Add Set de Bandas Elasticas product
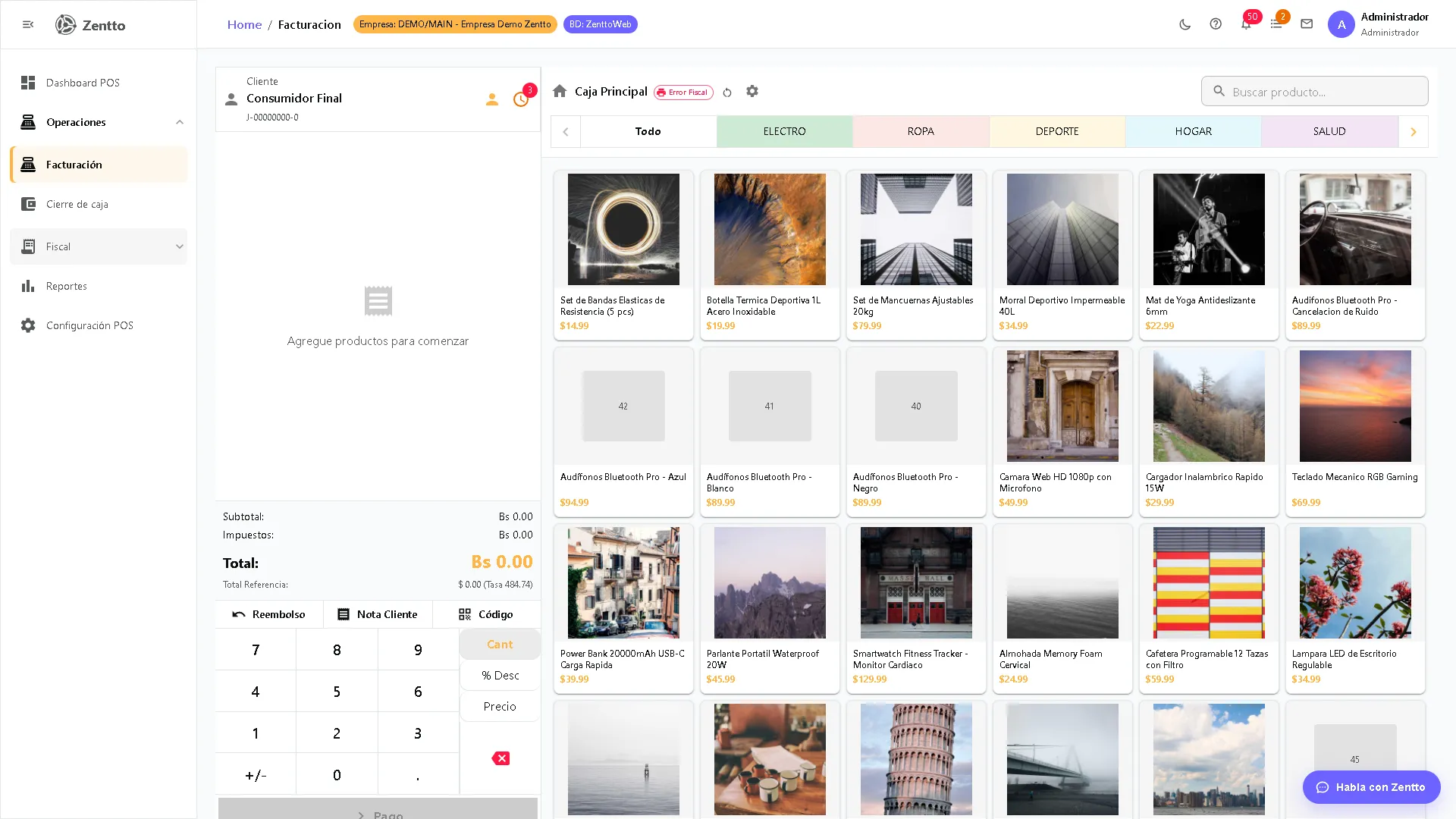This screenshot has height=819, width=1456. point(623,255)
